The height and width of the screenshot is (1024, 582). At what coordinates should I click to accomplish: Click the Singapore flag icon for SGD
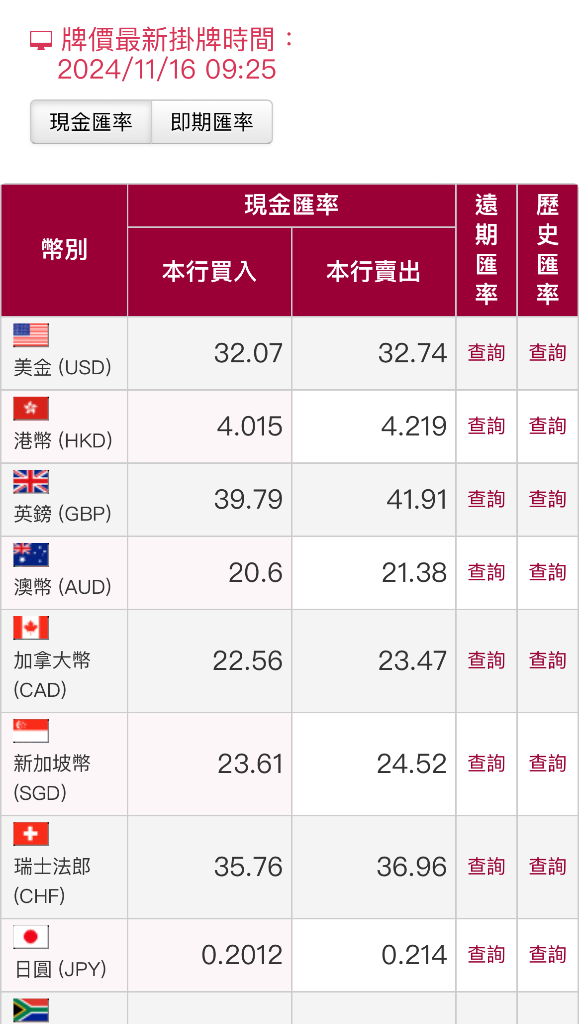(31, 731)
